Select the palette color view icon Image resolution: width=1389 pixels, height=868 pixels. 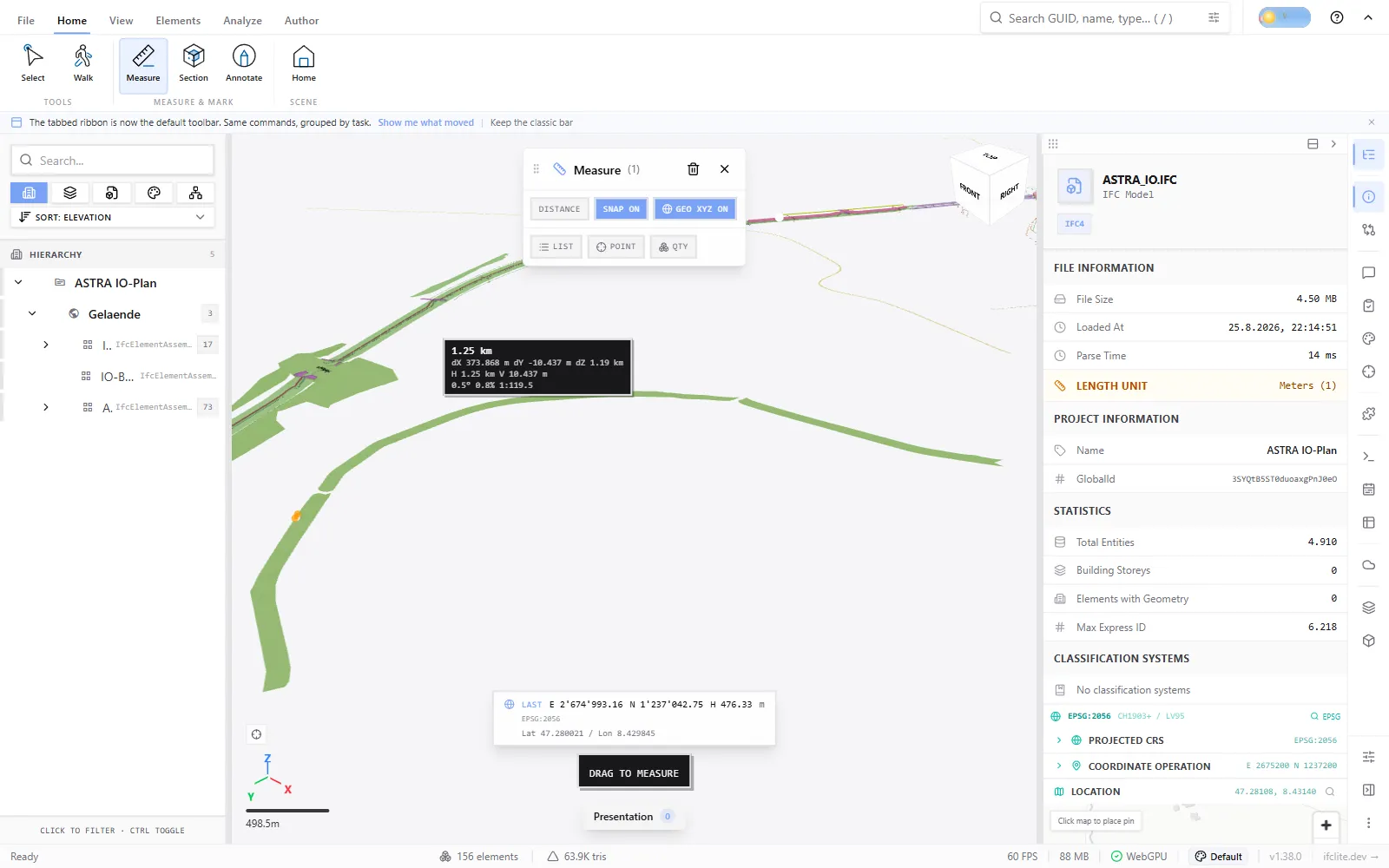(x=154, y=193)
